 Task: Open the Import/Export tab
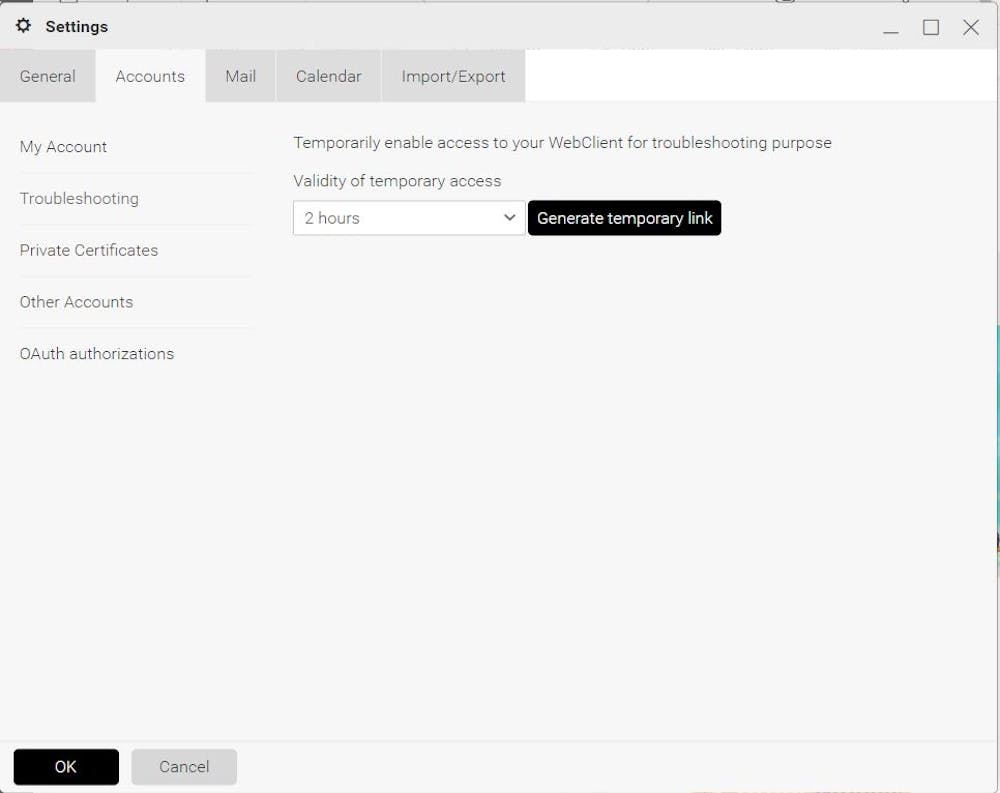tap(453, 76)
